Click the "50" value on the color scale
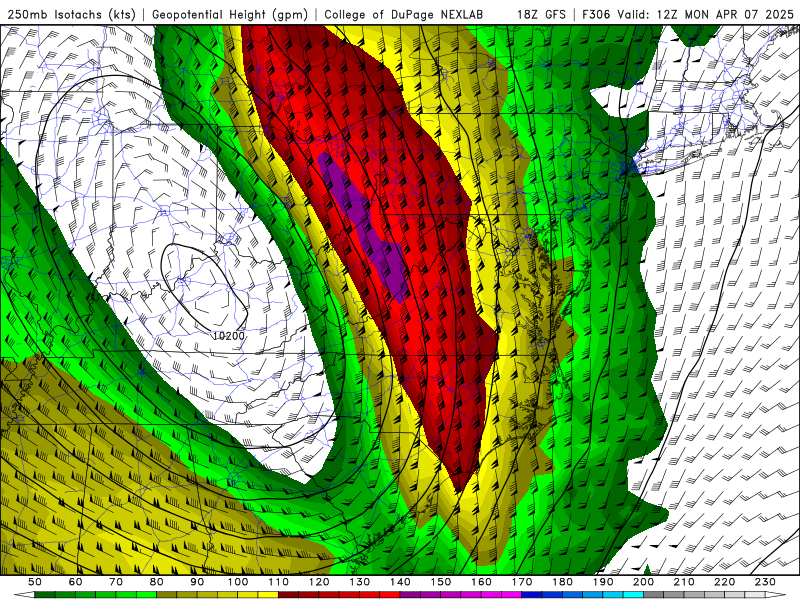Viewport: 800px width, 600px height. click(35, 582)
